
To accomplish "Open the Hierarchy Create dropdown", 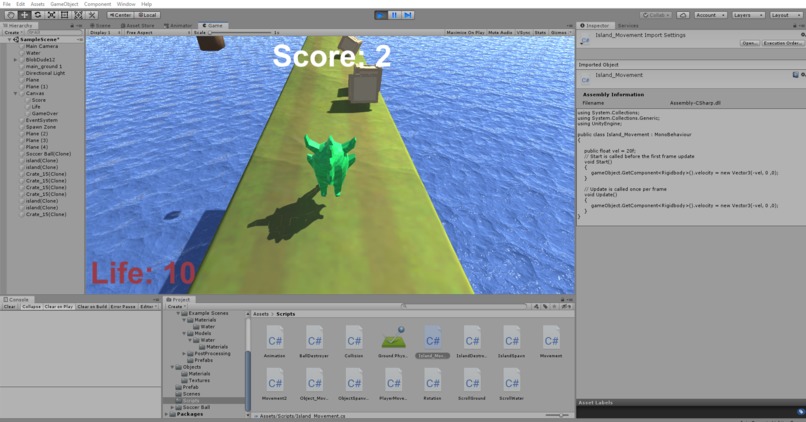I will click(x=13, y=32).
